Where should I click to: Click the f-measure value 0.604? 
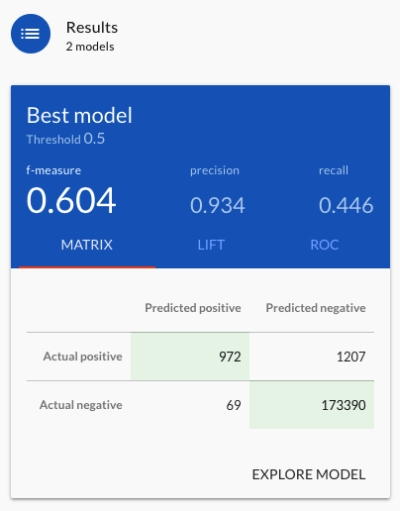click(71, 200)
